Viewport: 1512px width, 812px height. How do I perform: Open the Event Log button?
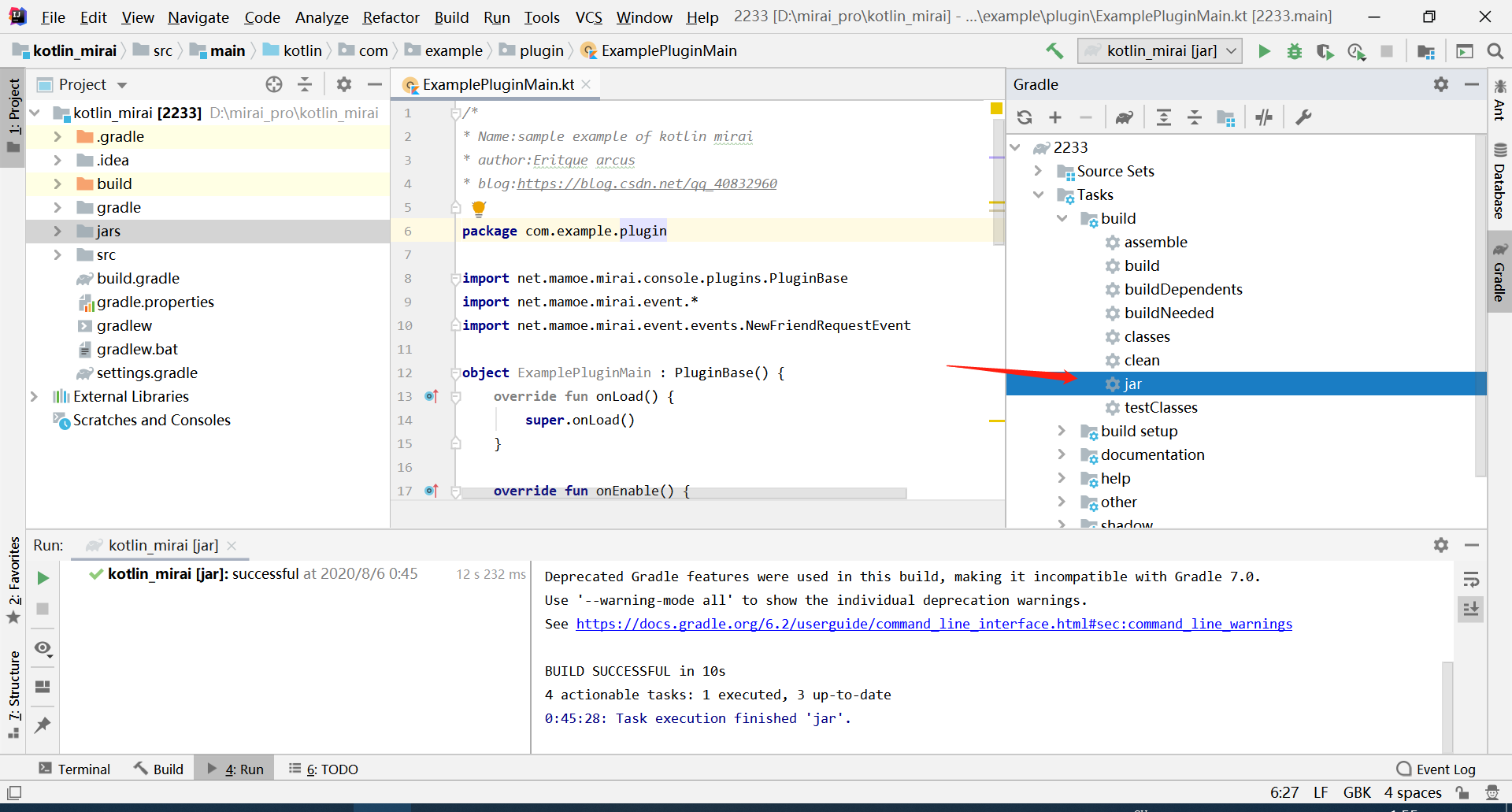pyautogui.click(x=1436, y=769)
